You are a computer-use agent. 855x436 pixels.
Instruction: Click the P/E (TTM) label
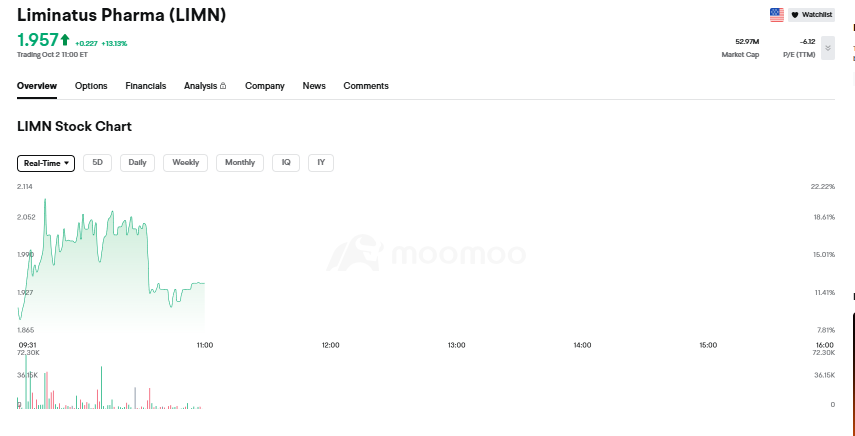799,54
